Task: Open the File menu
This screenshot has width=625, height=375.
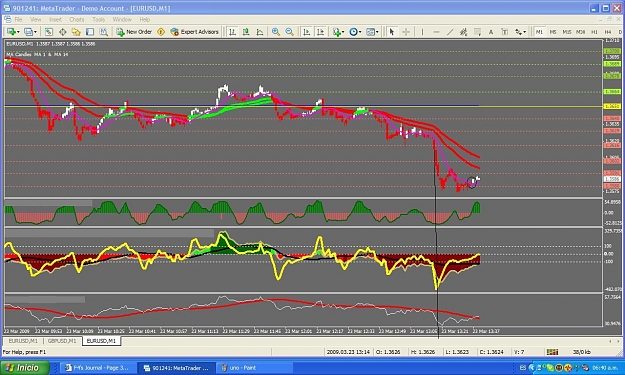Action: tap(18, 19)
